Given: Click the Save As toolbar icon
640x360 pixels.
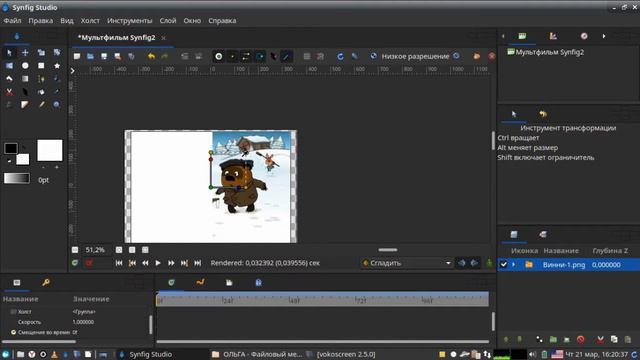Looking at the screenshot, I should [x=118, y=56].
